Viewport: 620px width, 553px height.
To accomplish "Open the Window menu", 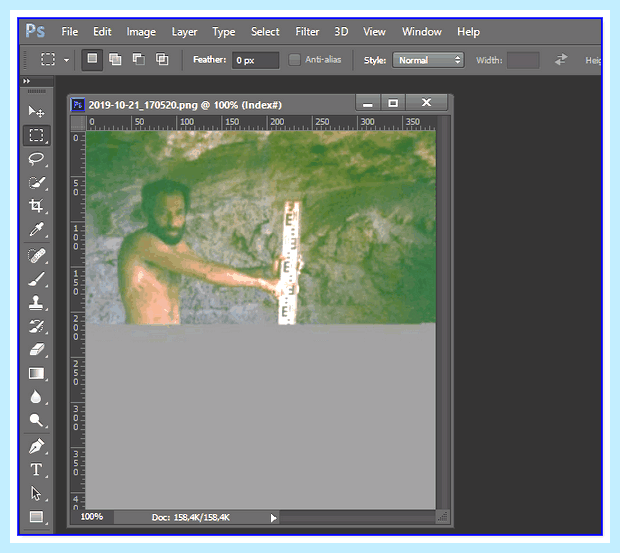I will click(x=422, y=32).
